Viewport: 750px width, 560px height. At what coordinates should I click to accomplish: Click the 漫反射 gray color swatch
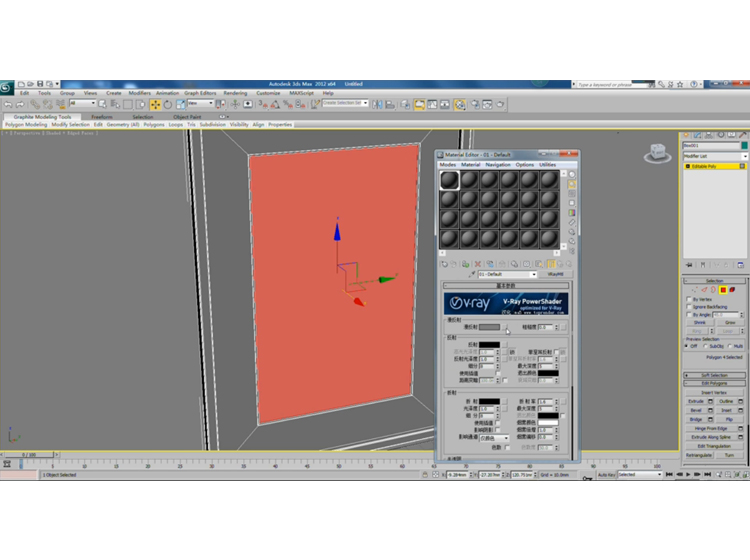tap(489, 327)
